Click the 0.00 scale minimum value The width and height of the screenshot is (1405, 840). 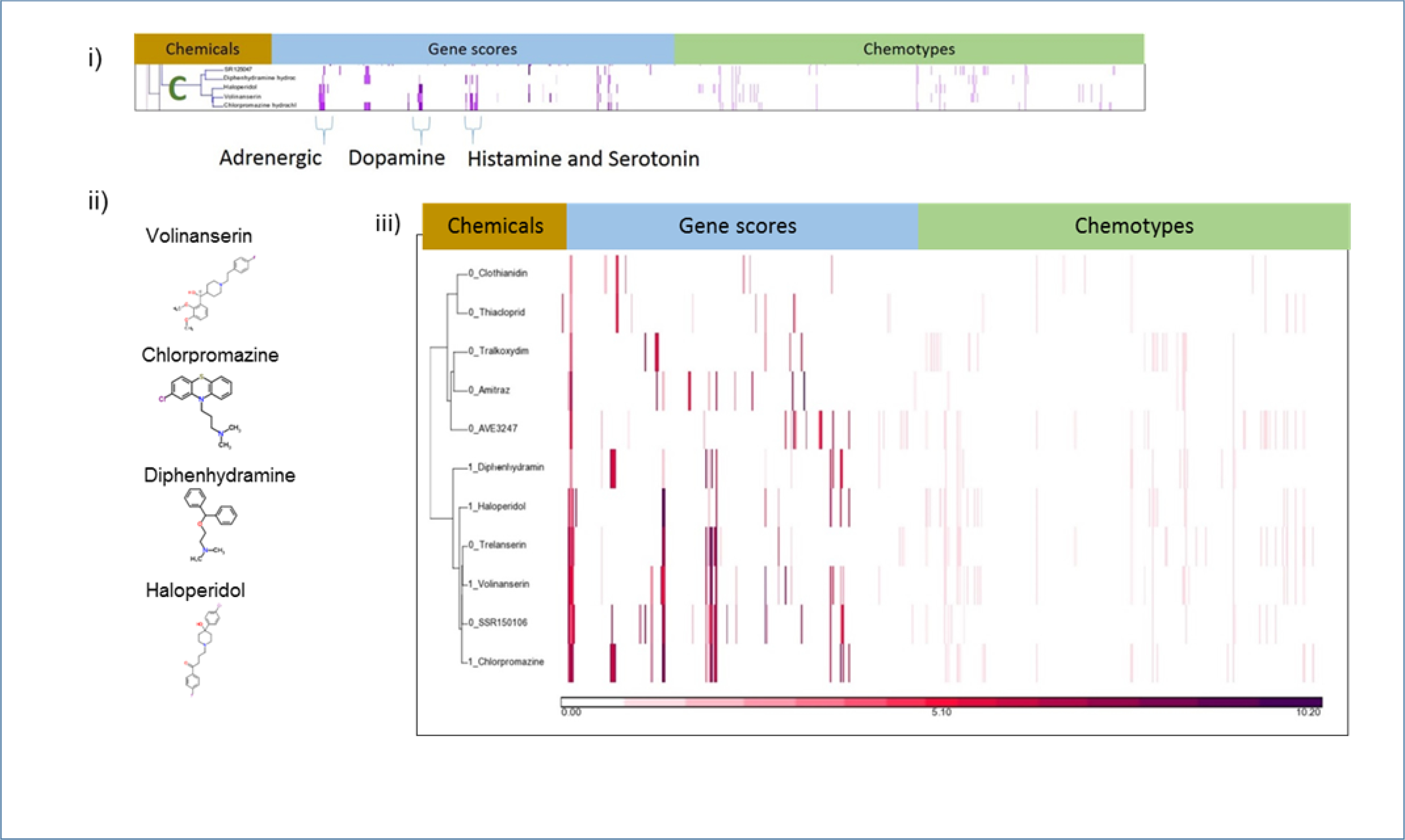point(571,713)
